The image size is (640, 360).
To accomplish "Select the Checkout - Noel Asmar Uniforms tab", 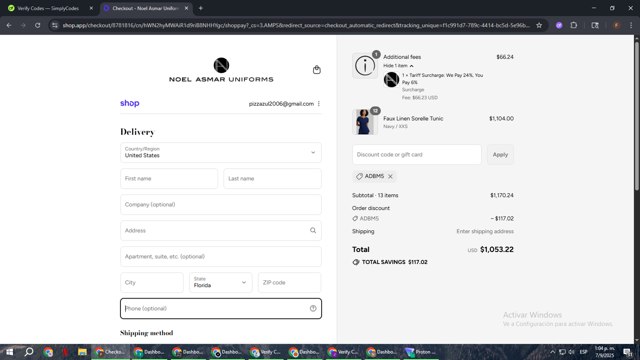I will click(x=145, y=8).
